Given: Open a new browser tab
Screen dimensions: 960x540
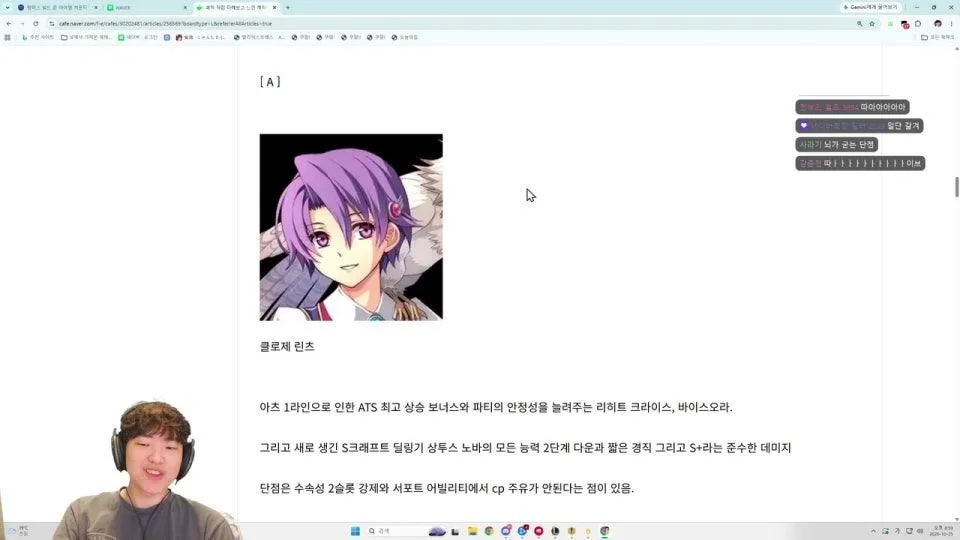Looking at the screenshot, I should click(x=288, y=7).
